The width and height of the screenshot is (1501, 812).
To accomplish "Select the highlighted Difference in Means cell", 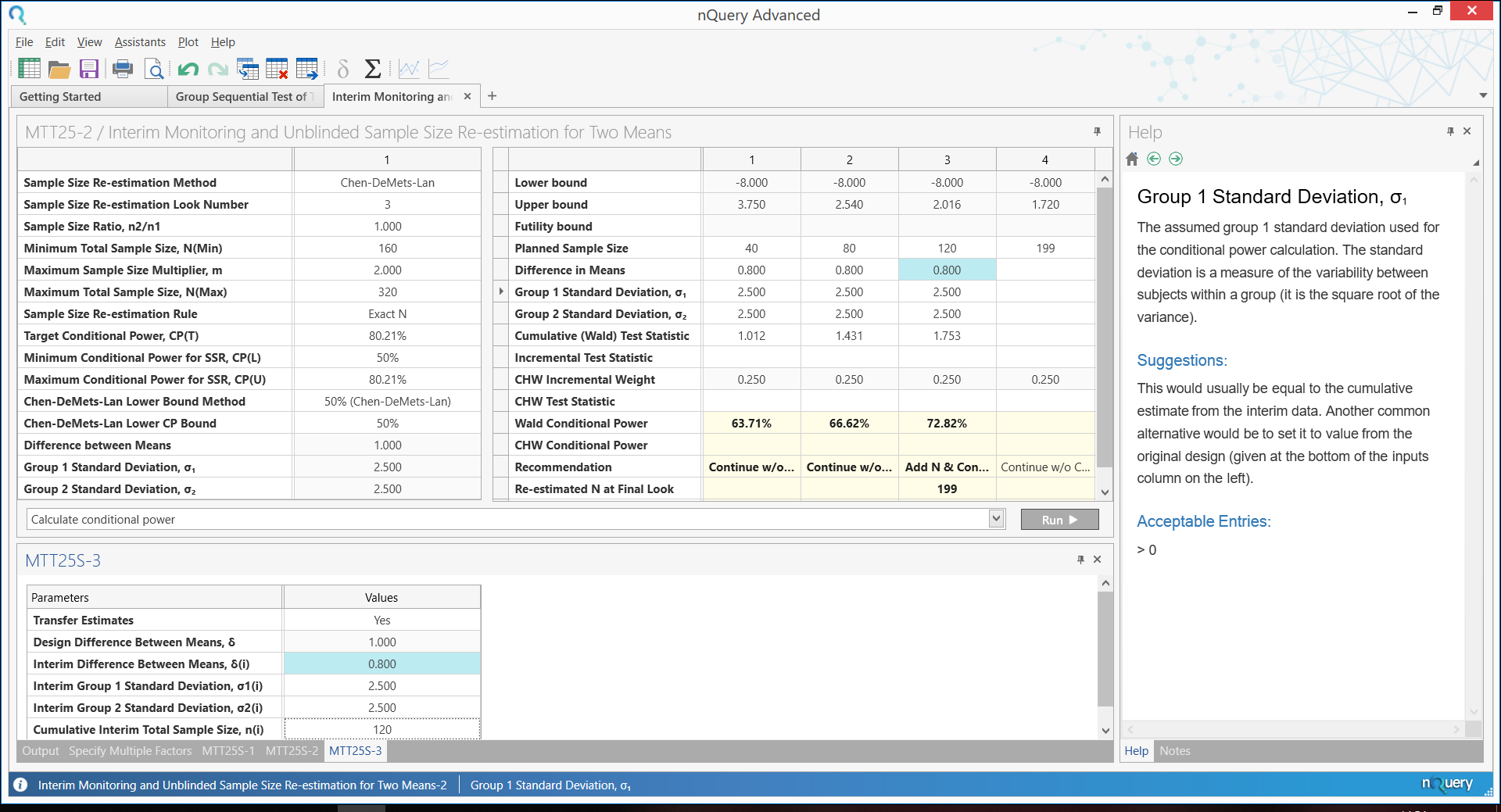I will (947, 270).
